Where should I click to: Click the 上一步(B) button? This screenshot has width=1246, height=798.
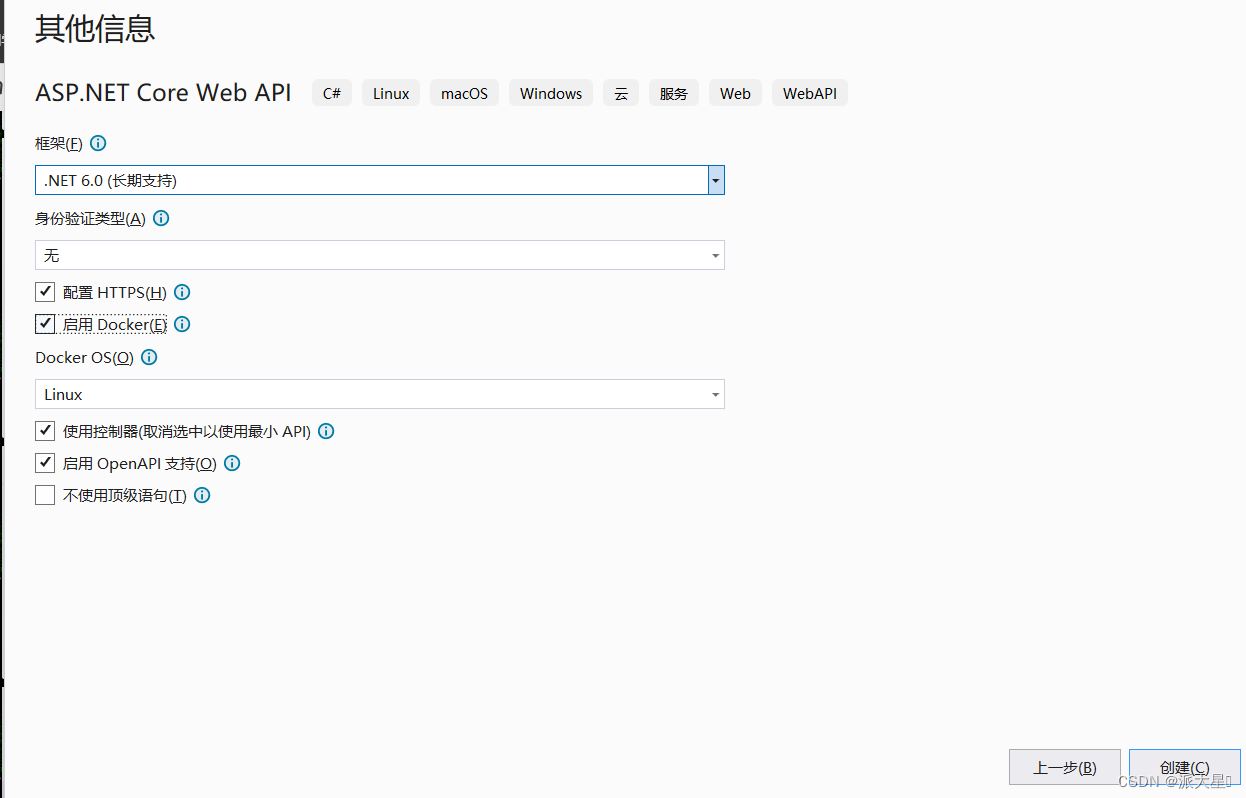1064,766
